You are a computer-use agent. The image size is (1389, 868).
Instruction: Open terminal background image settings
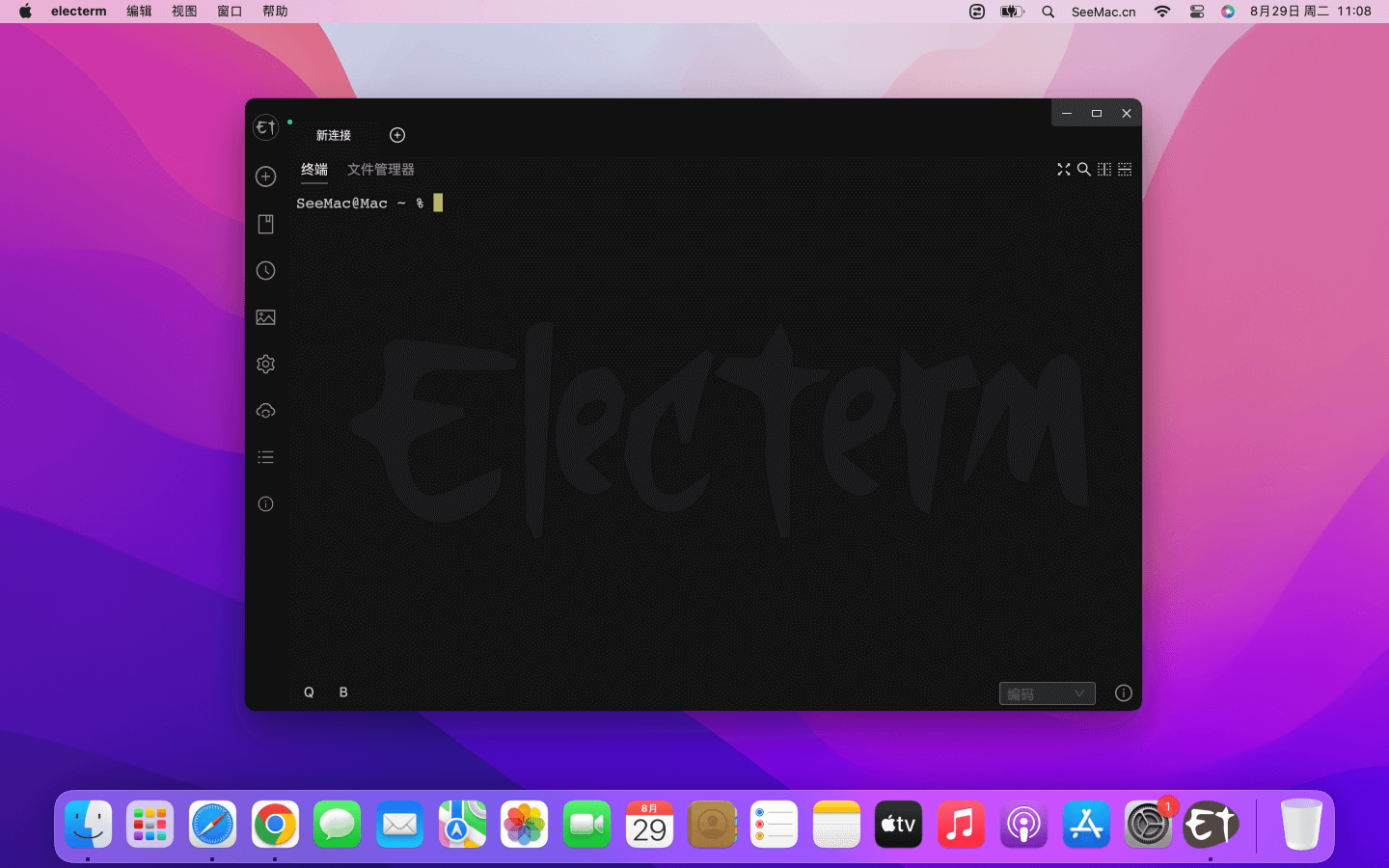pyautogui.click(x=266, y=317)
